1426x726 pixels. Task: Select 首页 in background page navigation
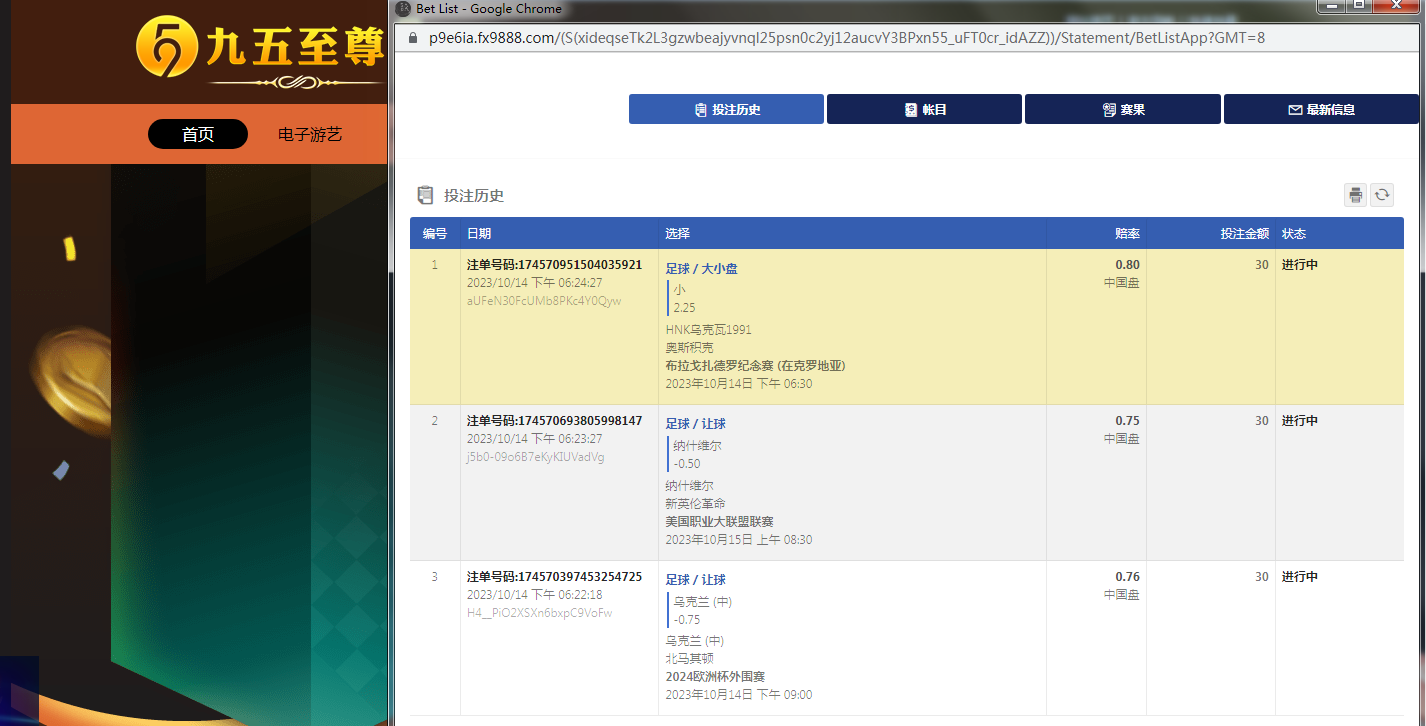[198, 134]
